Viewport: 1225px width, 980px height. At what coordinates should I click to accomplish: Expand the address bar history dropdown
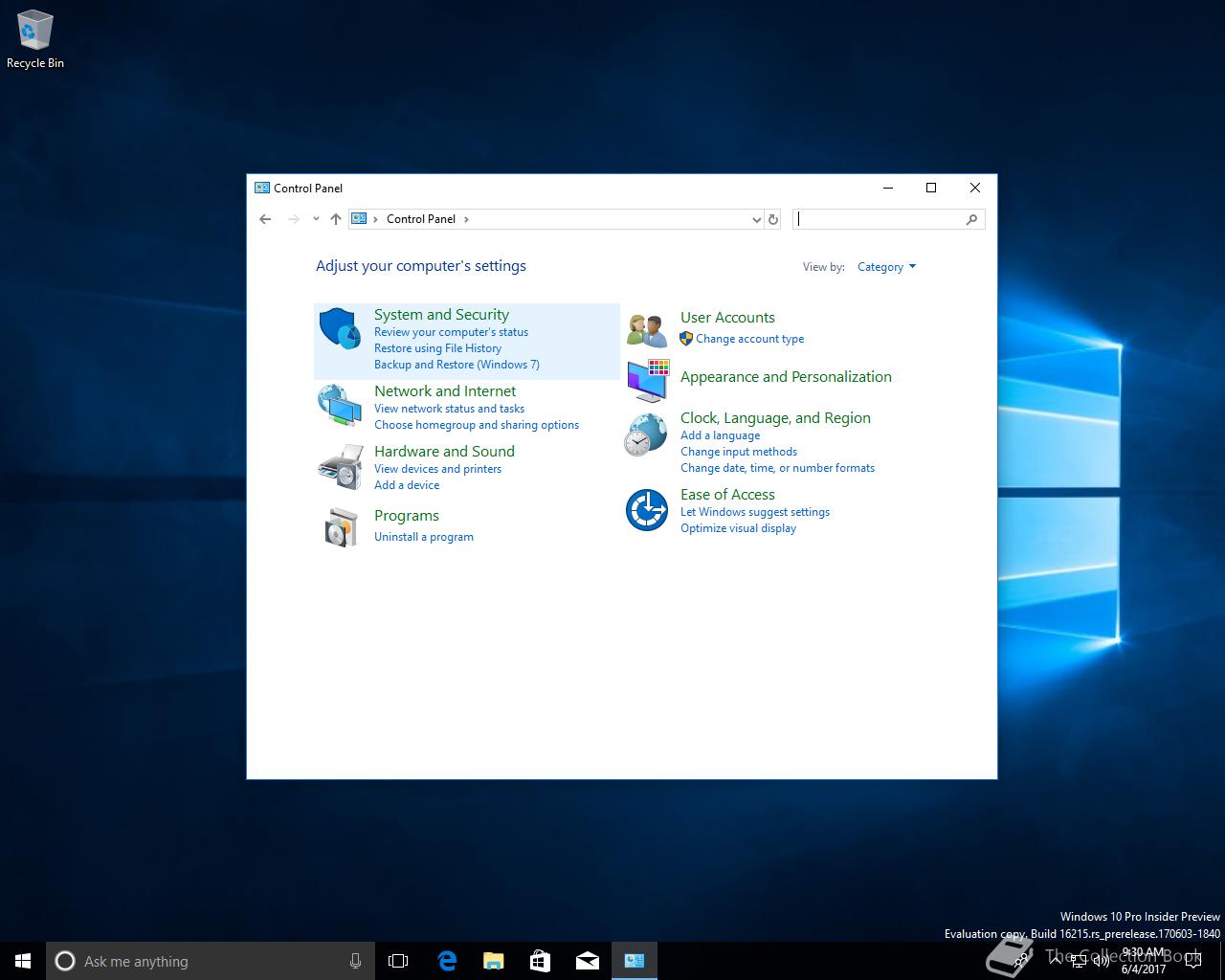[x=757, y=219]
